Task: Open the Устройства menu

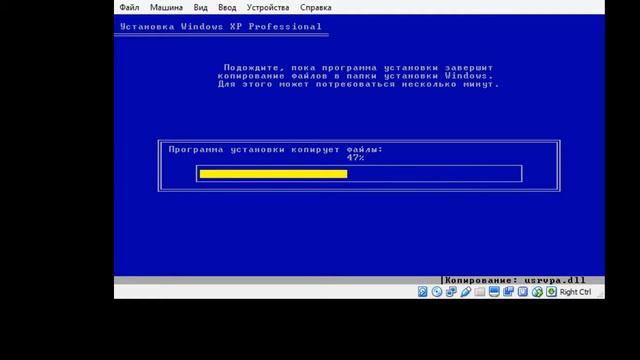Action: [x=268, y=7]
